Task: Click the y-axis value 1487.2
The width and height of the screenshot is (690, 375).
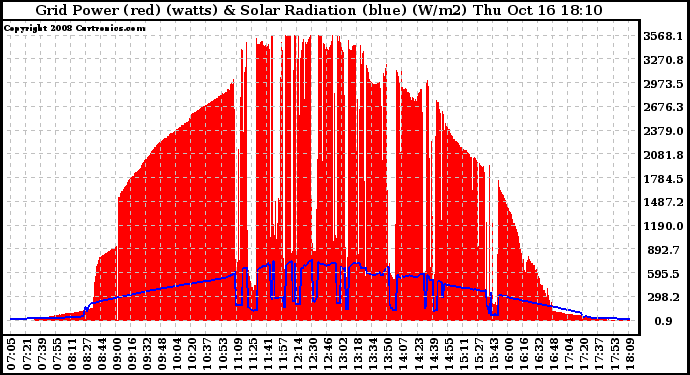Action: (663, 202)
